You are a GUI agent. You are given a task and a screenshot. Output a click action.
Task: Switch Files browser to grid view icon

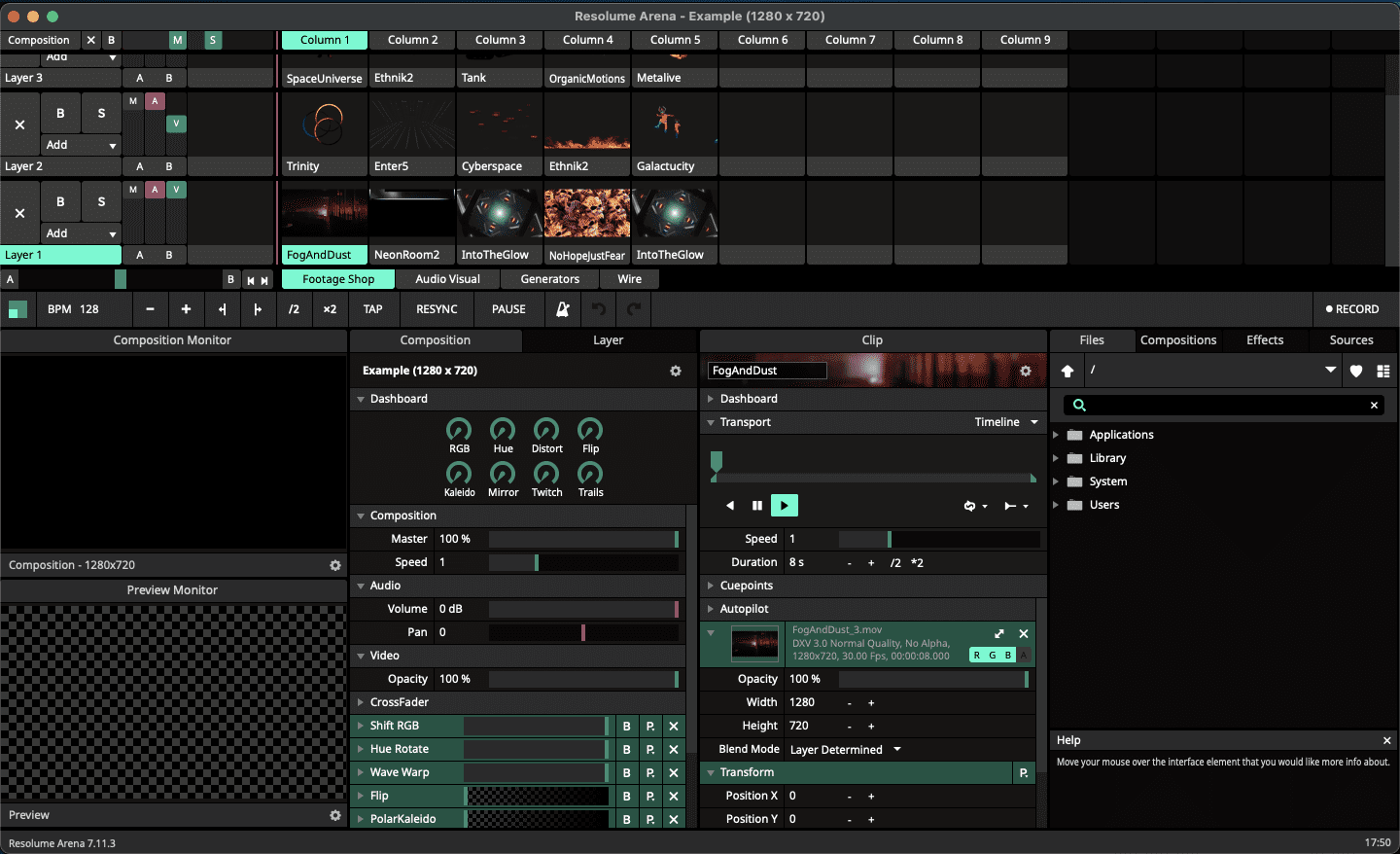tap(1383, 371)
